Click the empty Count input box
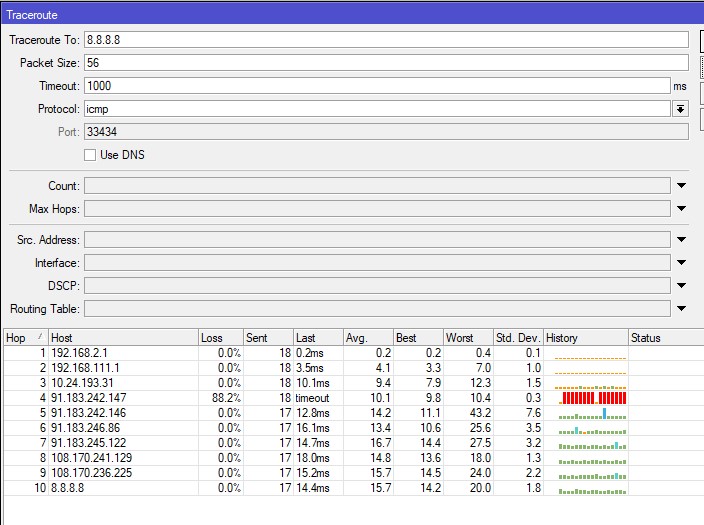The height and width of the screenshot is (525, 704). pos(377,185)
